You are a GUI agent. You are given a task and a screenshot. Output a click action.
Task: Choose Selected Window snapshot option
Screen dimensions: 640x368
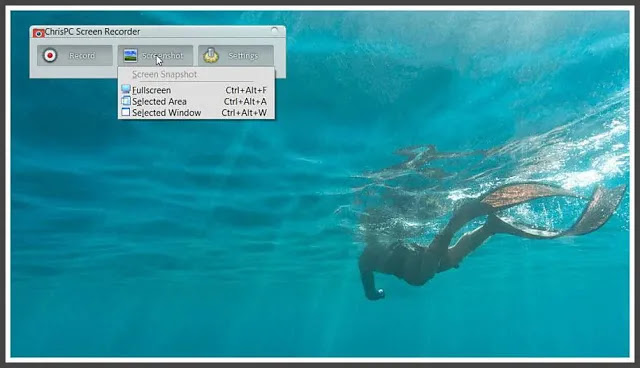tap(196, 113)
